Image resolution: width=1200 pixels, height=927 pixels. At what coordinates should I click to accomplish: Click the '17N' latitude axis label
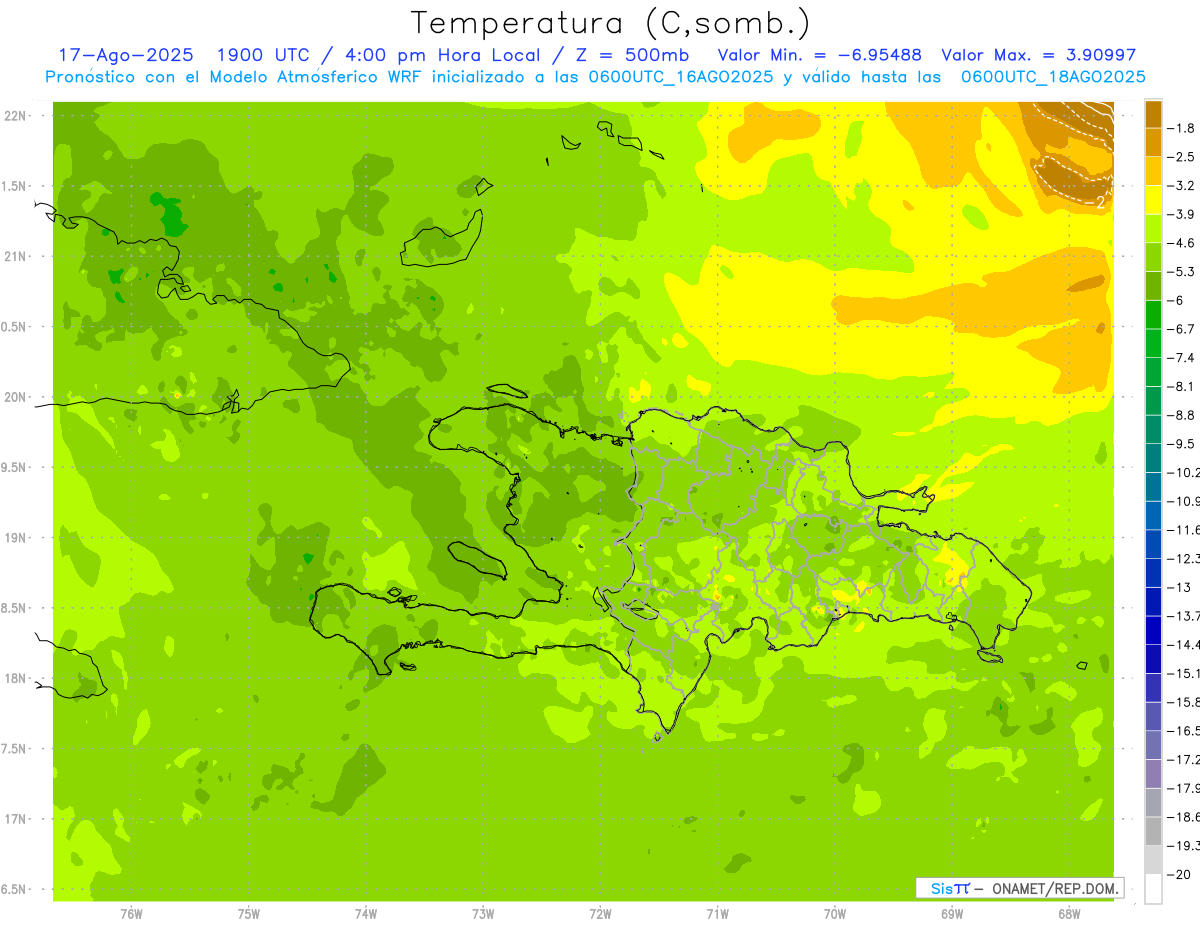[x=16, y=818]
